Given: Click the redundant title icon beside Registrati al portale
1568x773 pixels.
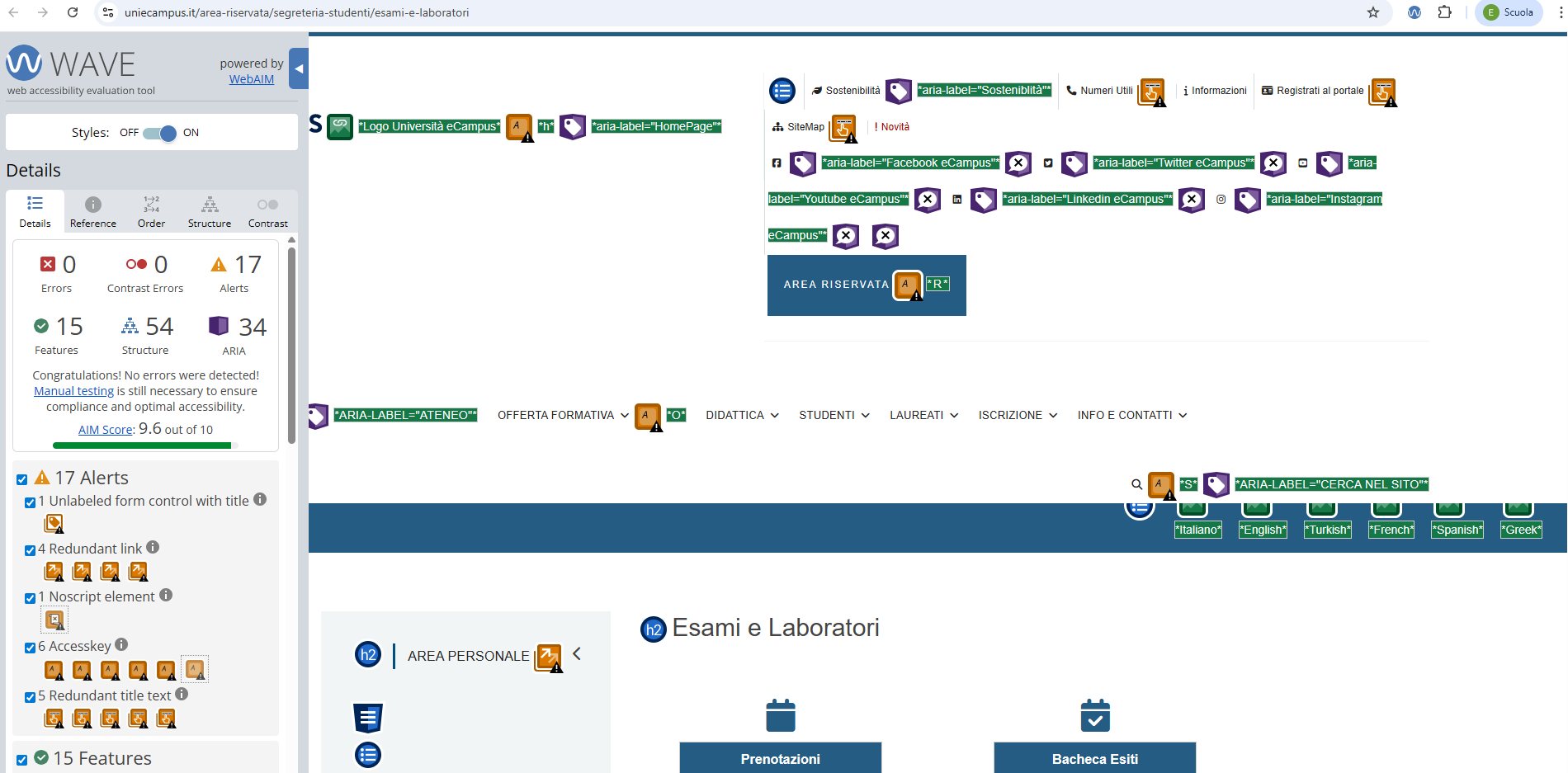Looking at the screenshot, I should click(1383, 92).
